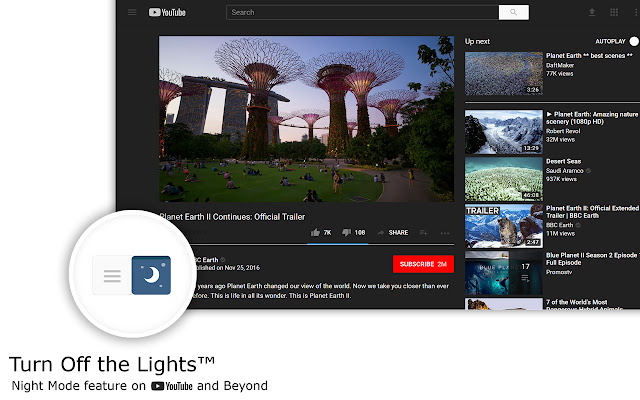
Task: Click the 'Up next' heading
Action: [477, 41]
